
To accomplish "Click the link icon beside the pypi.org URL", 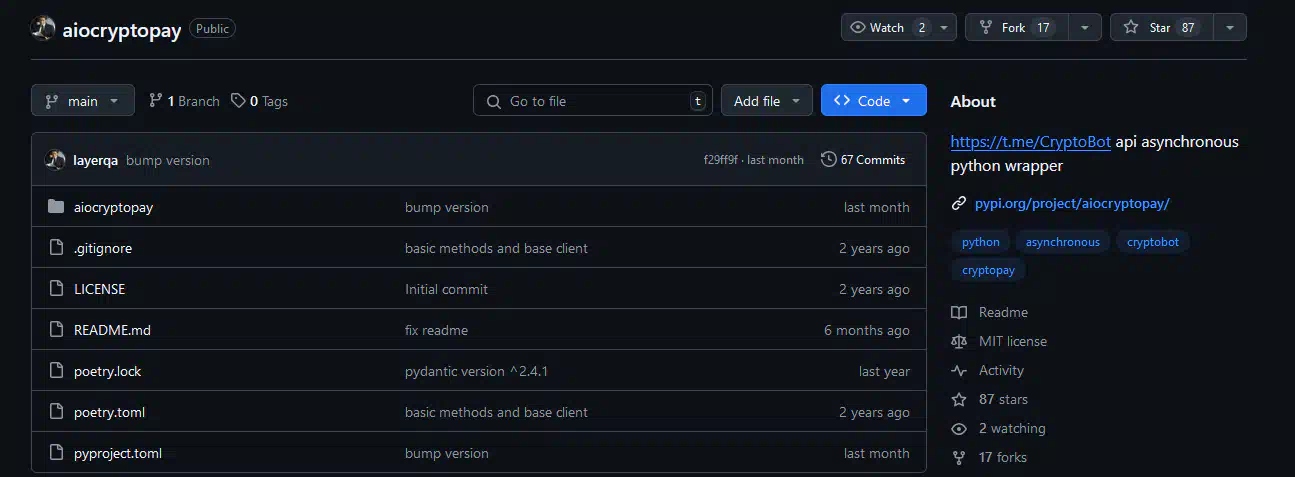I will [959, 204].
